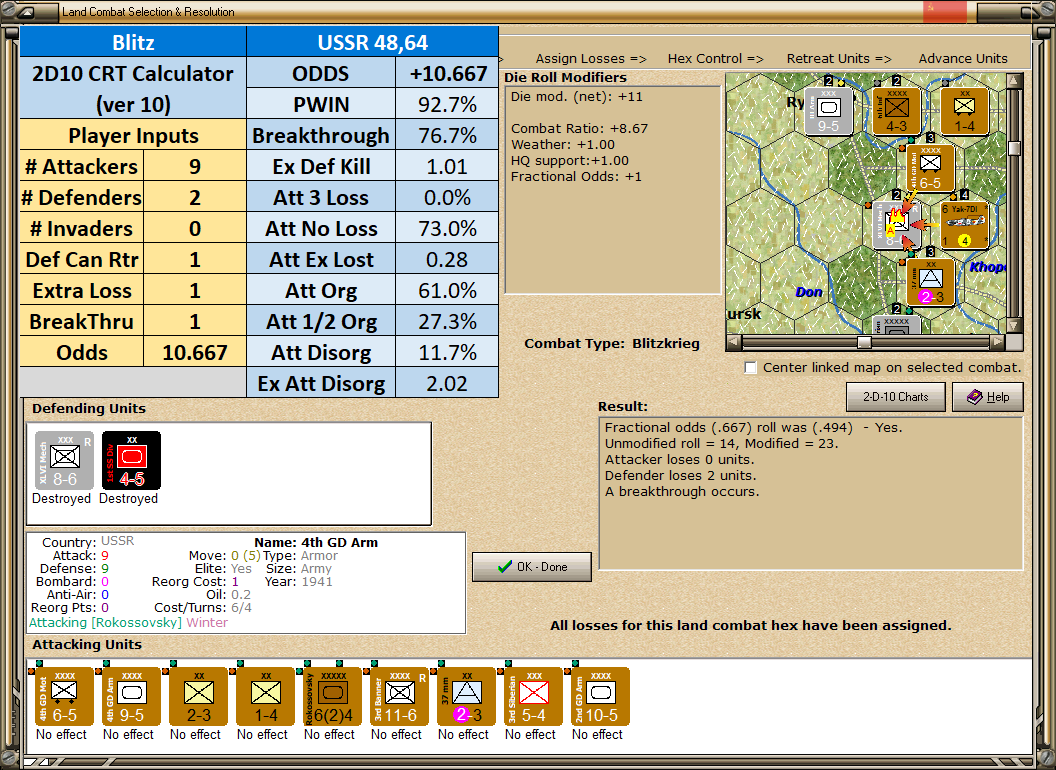Click the 9-5 armor counter on map
The image size is (1056, 770).
tap(828, 111)
